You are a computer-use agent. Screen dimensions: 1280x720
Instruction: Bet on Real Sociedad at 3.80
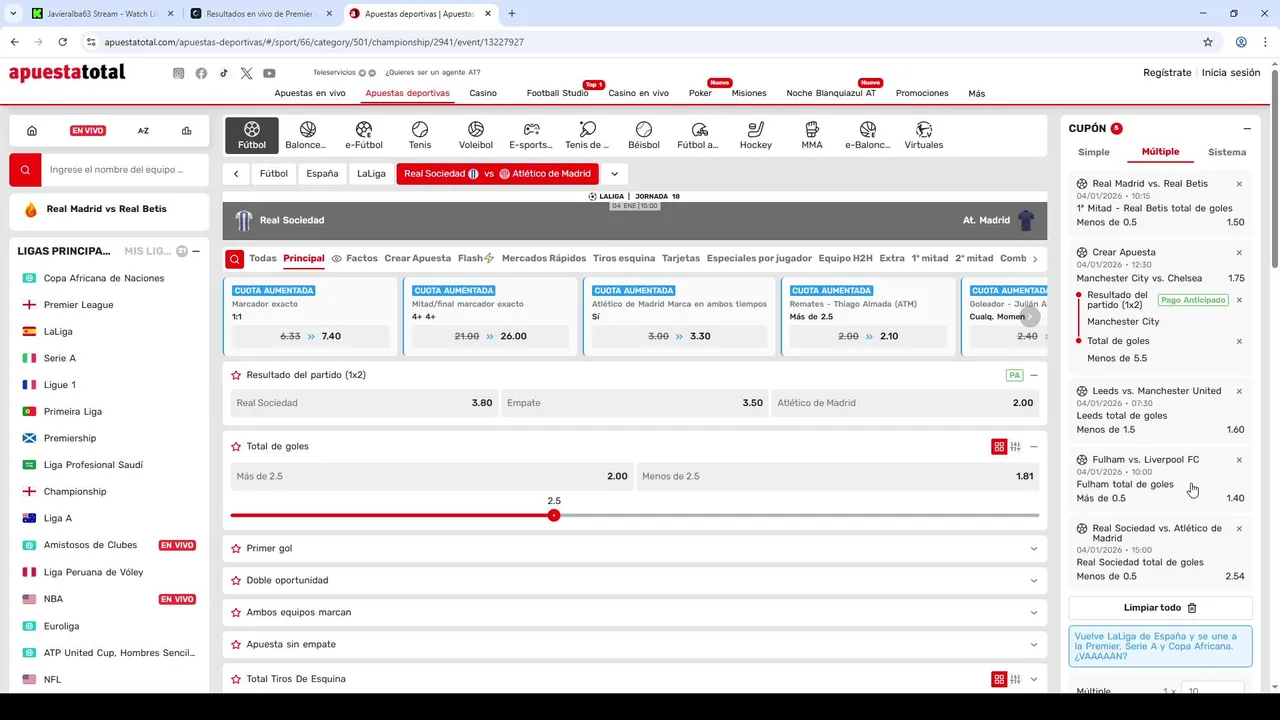pos(364,403)
